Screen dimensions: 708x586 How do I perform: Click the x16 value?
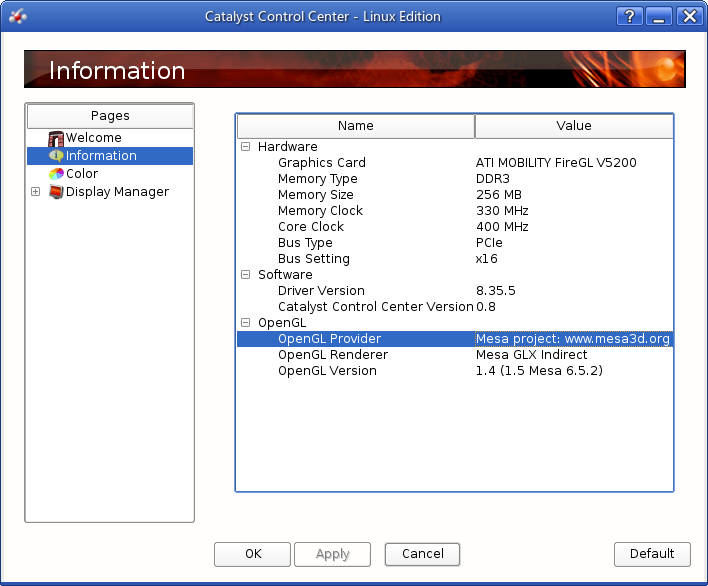tap(486, 259)
